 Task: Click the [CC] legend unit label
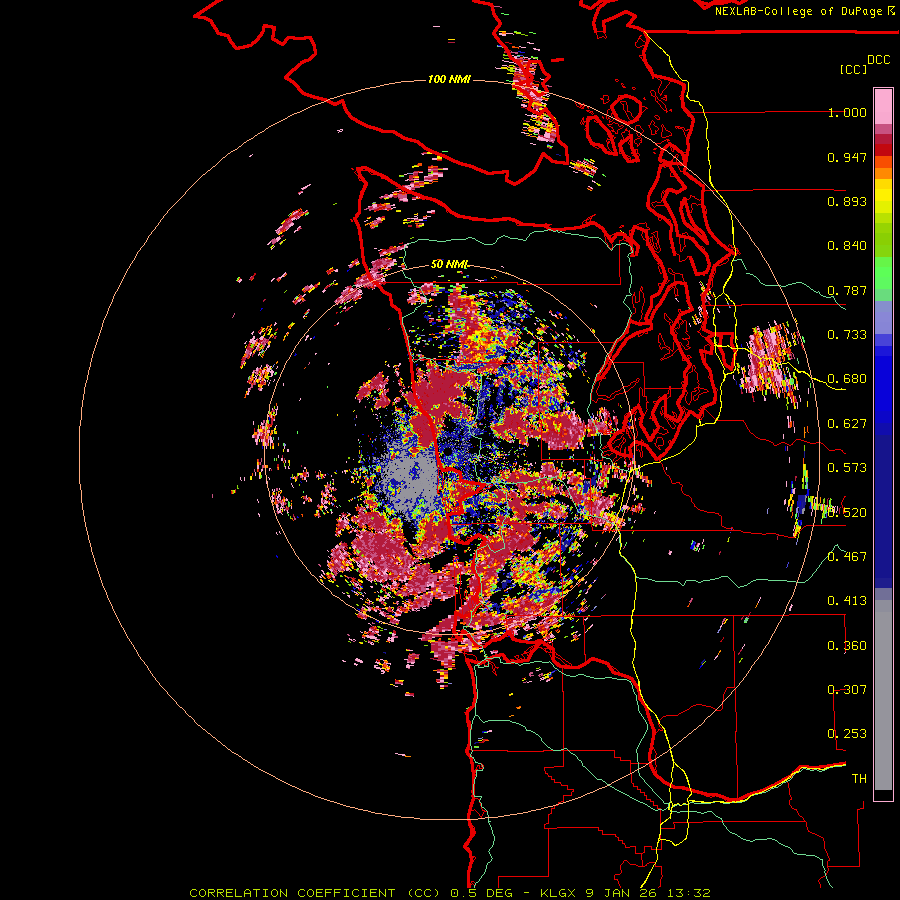click(853, 69)
